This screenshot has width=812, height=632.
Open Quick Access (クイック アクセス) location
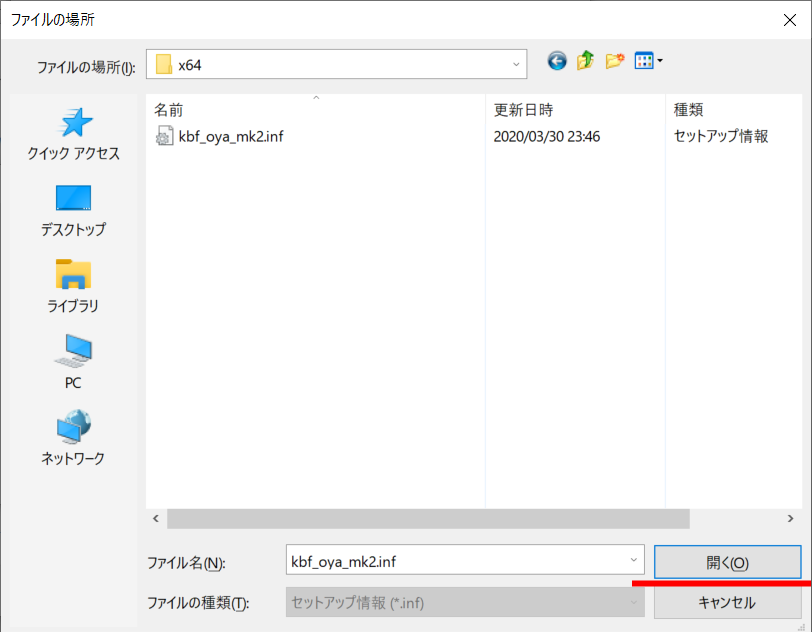[x=74, y=134]
